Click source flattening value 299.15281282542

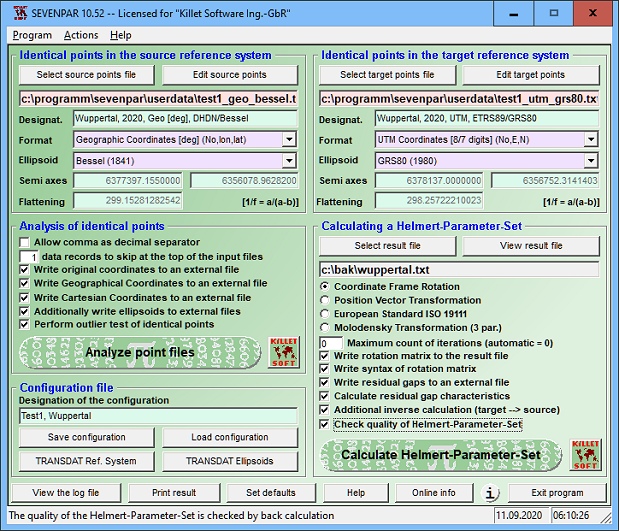[x=128, y=201]
